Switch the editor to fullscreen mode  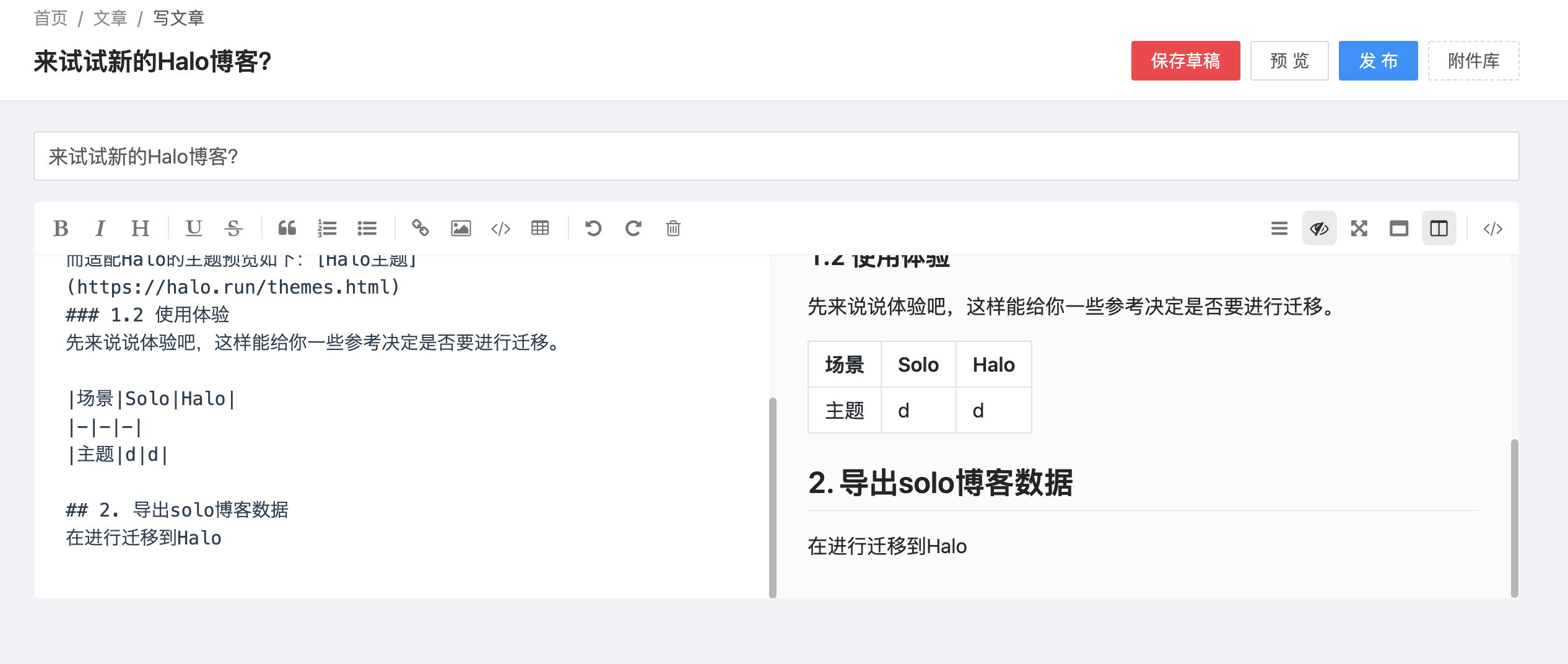(1359, 229)
